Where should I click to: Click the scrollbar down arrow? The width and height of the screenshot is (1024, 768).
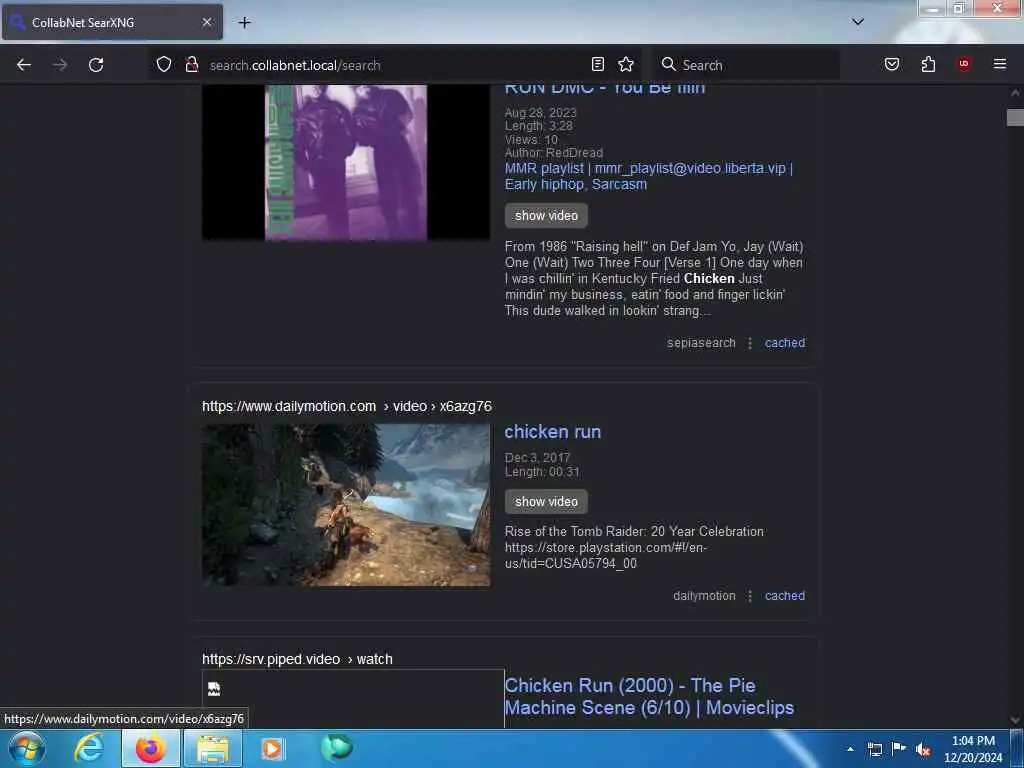point(1015,720)
